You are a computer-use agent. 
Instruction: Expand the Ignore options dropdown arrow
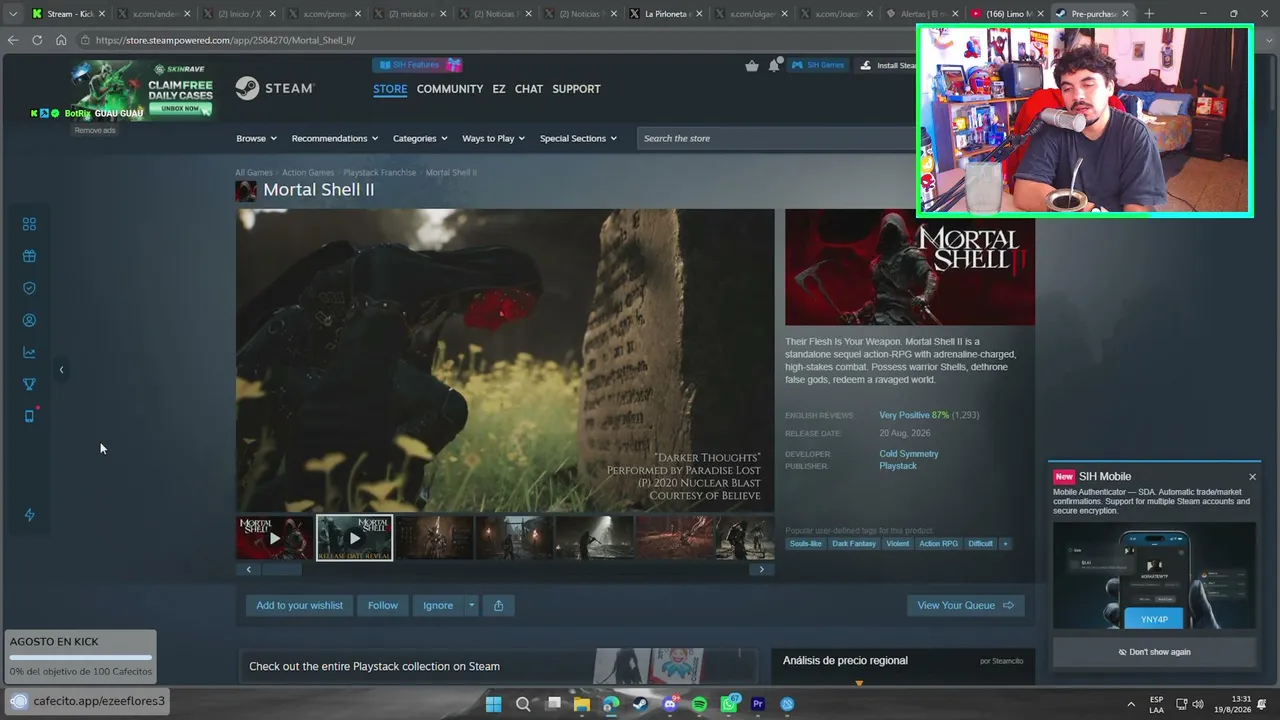(x=472, y=605)
